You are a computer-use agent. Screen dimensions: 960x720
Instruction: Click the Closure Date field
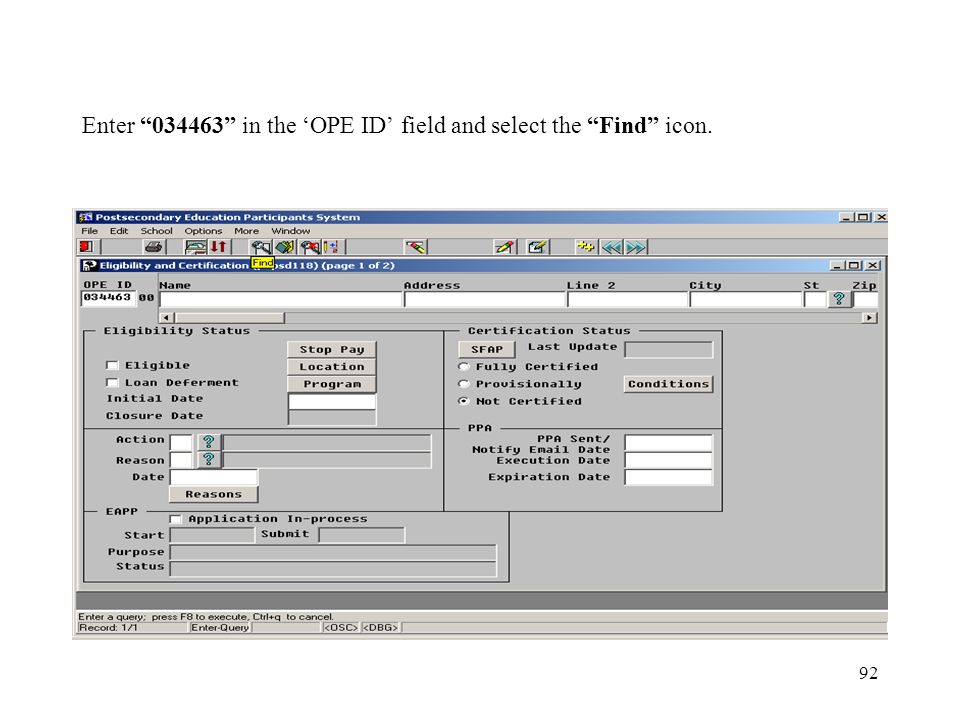(x=332, y=417)
